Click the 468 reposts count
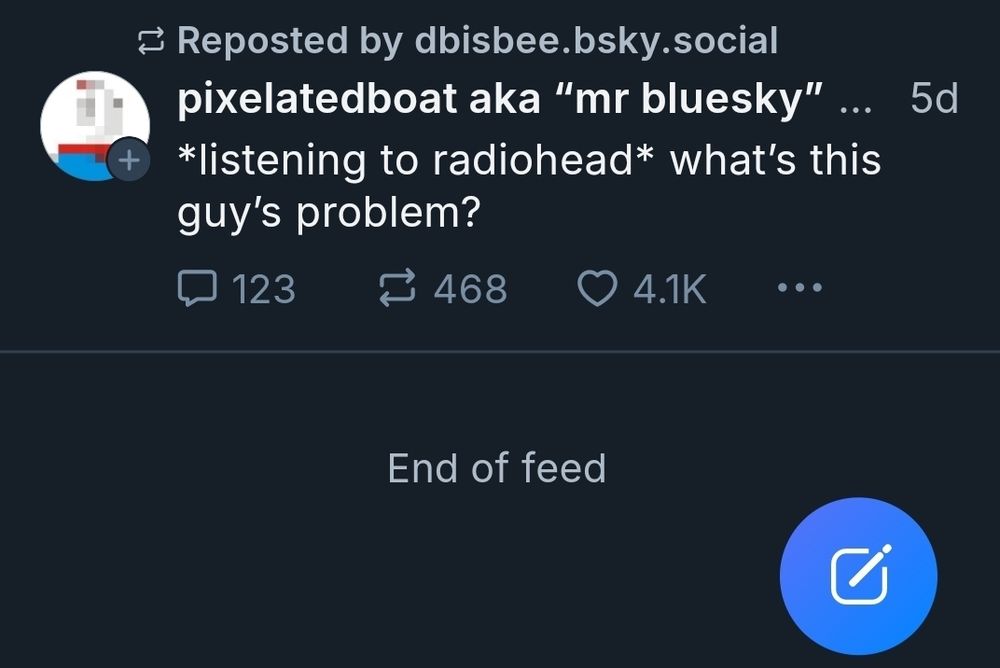This screenshot has width=1000, height=668. click(470, 289)
